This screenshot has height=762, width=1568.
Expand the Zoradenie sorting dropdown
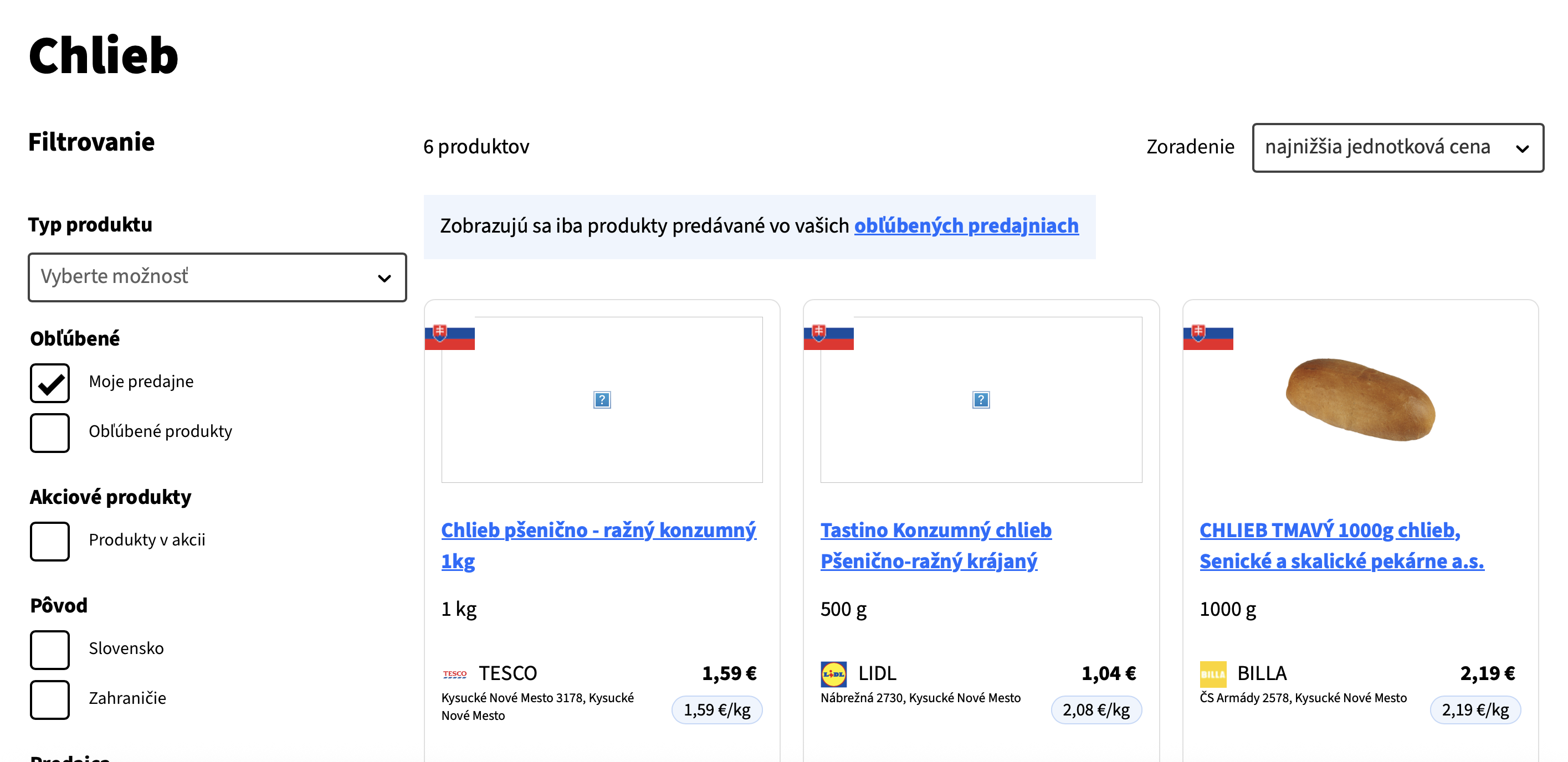pos(1397,147)
